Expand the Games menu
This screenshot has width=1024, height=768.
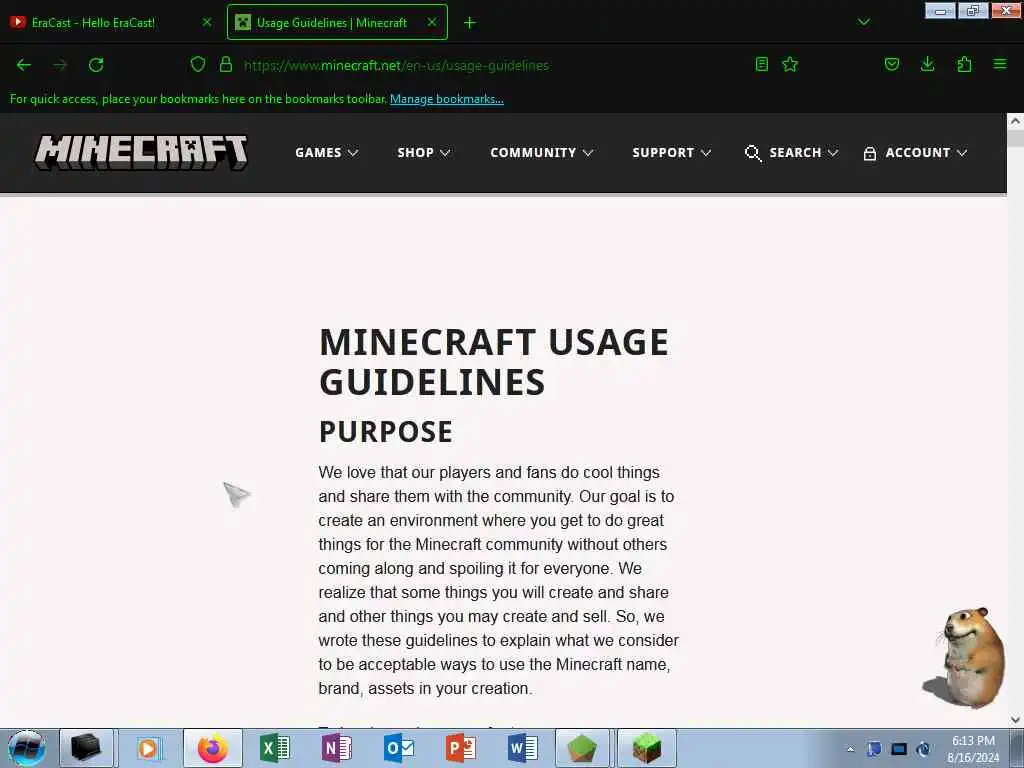pyautogui.click(x=327, y=152)
